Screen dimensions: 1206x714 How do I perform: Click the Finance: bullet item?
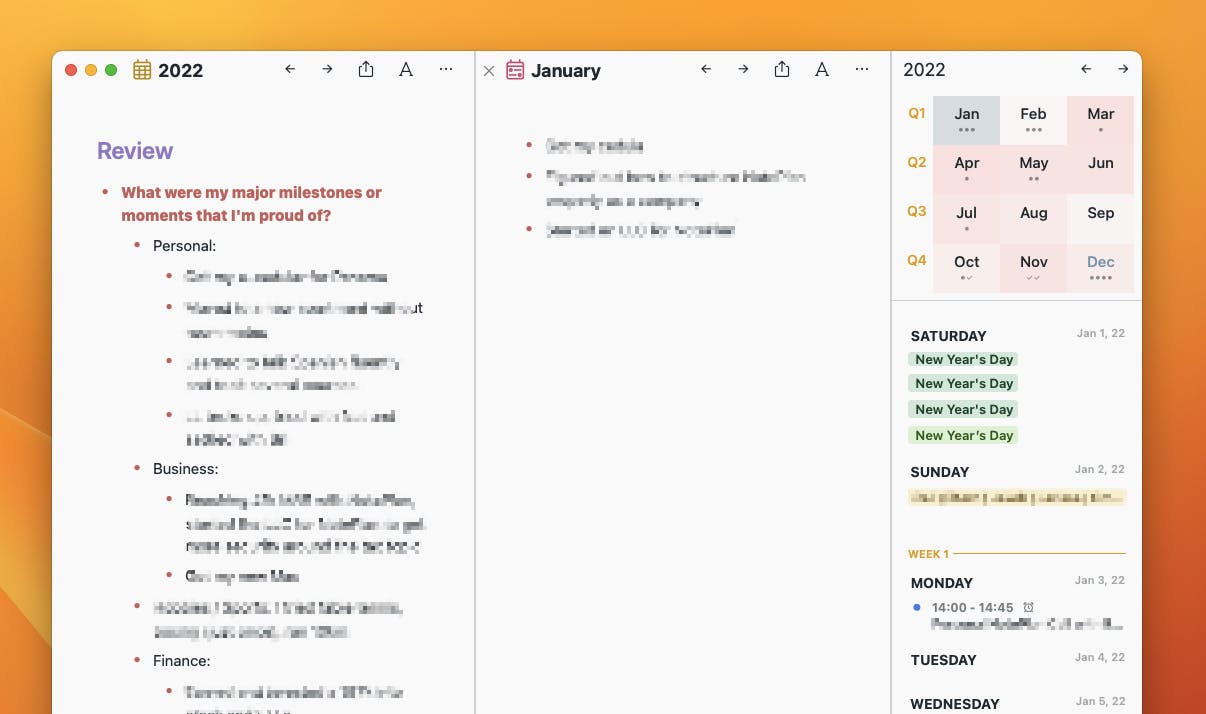[x=182, y=661]
